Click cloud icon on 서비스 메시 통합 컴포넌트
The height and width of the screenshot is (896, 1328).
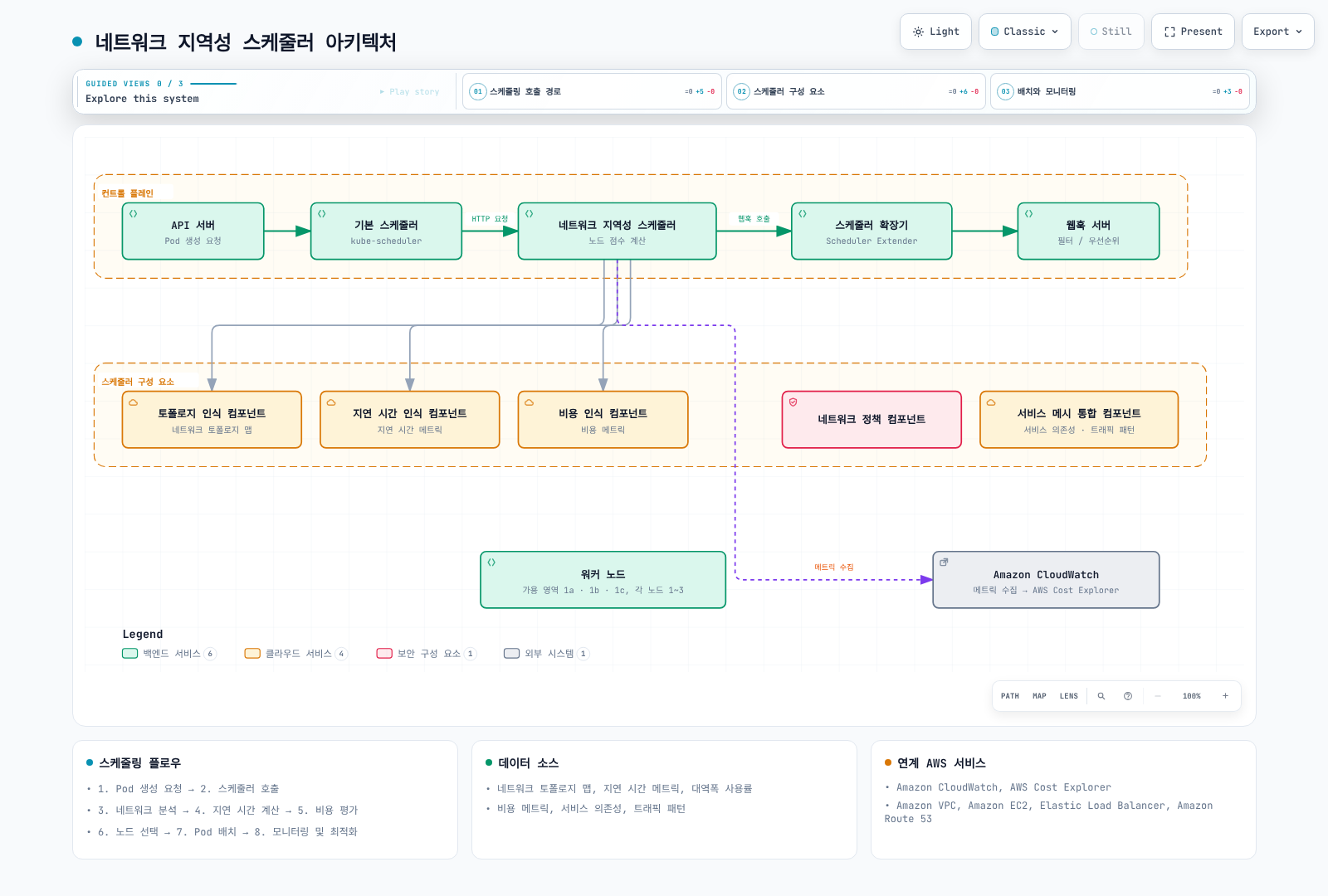coord(991,402)
